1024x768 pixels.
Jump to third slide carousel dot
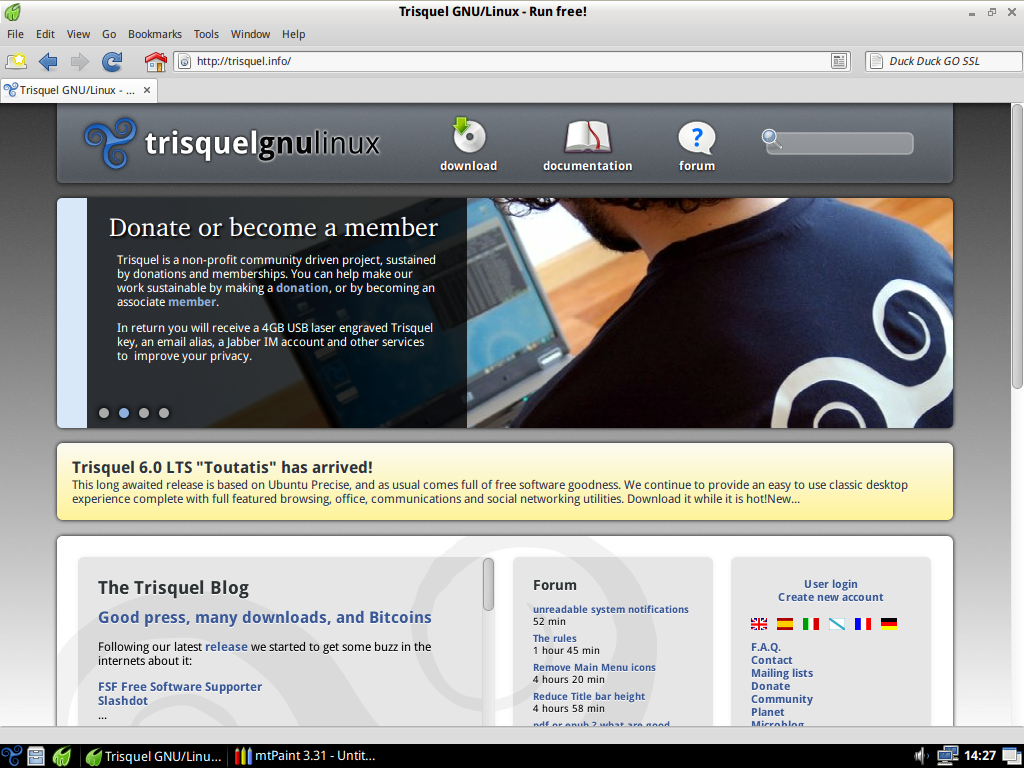144,413
